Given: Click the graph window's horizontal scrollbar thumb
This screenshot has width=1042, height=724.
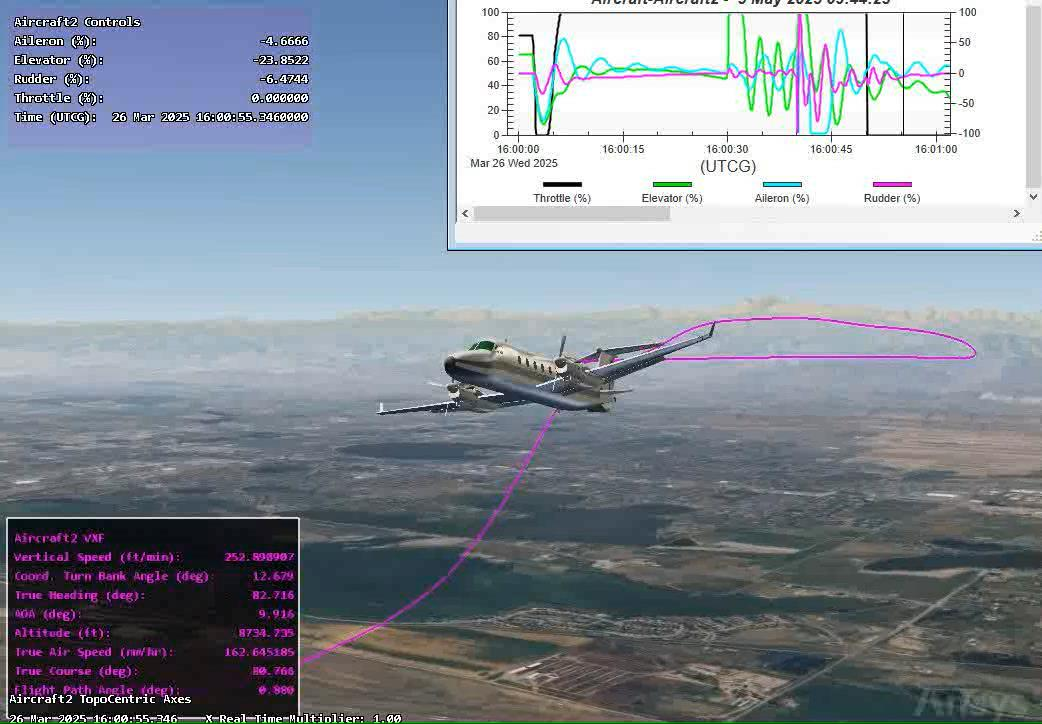Looking at the screenshot, I should click(572, 213).
